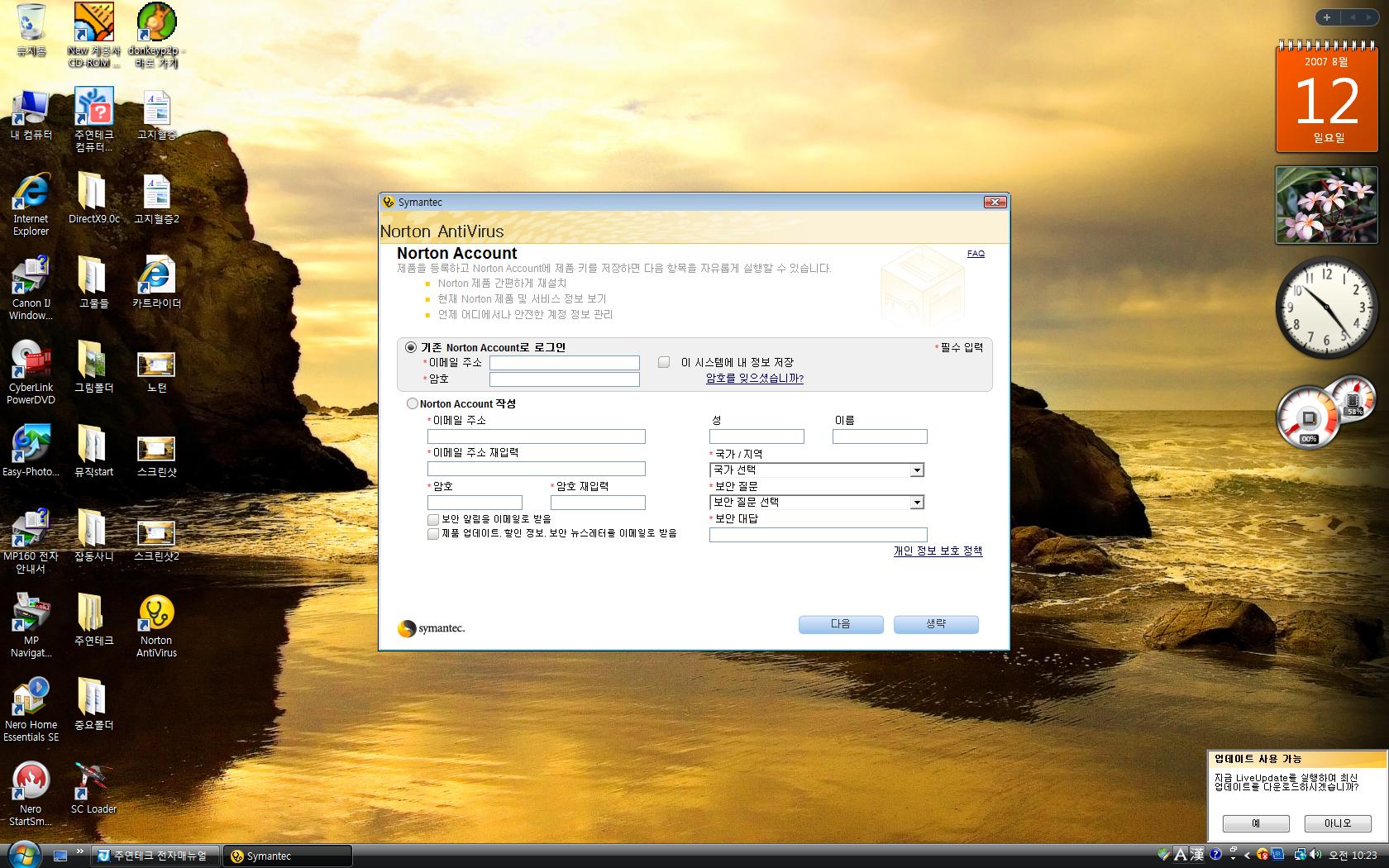This screenshot has height=868, width=1389.
Task: Open Nero StartSmart desktop icon
Action: 31,784
